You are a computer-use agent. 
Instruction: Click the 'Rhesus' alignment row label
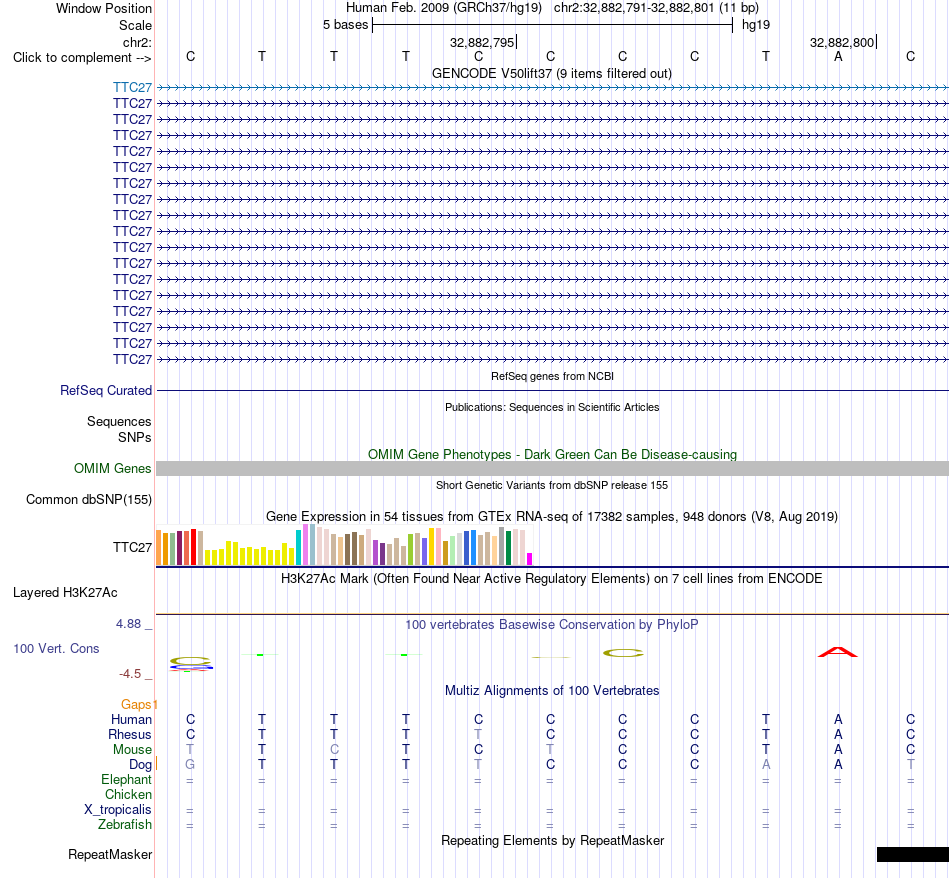(x=130, y=734)
